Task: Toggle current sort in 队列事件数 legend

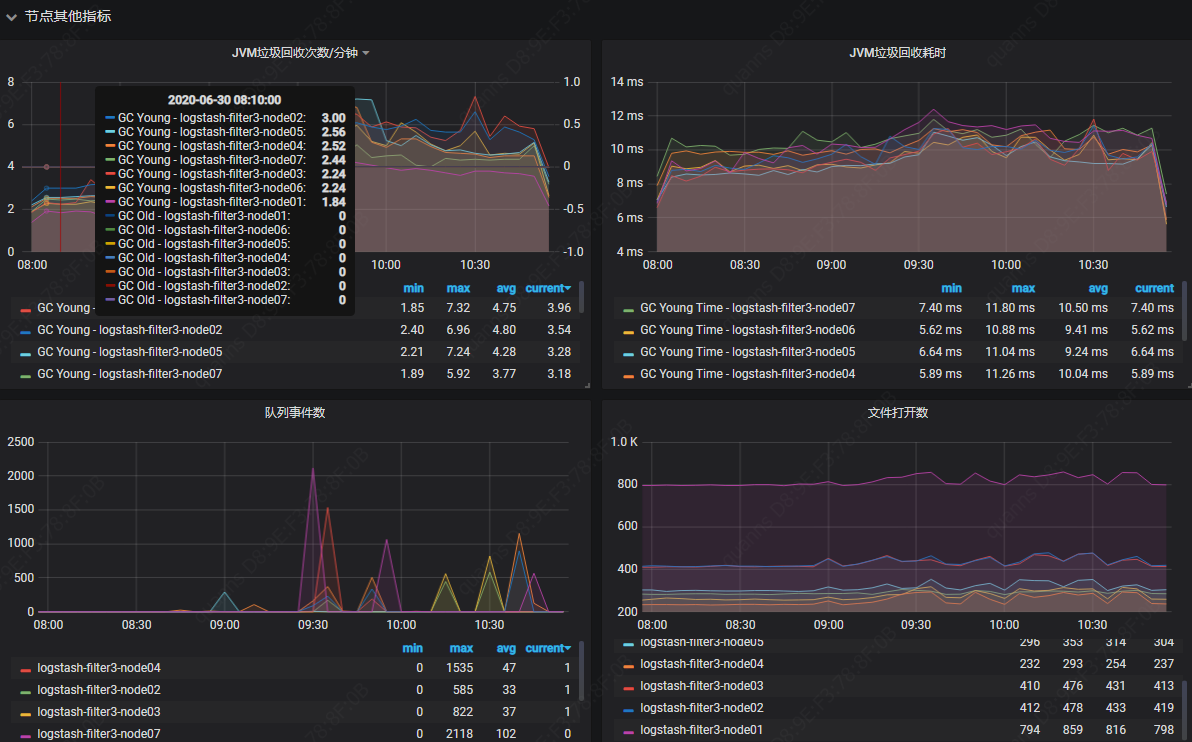Action: (547, 648)
